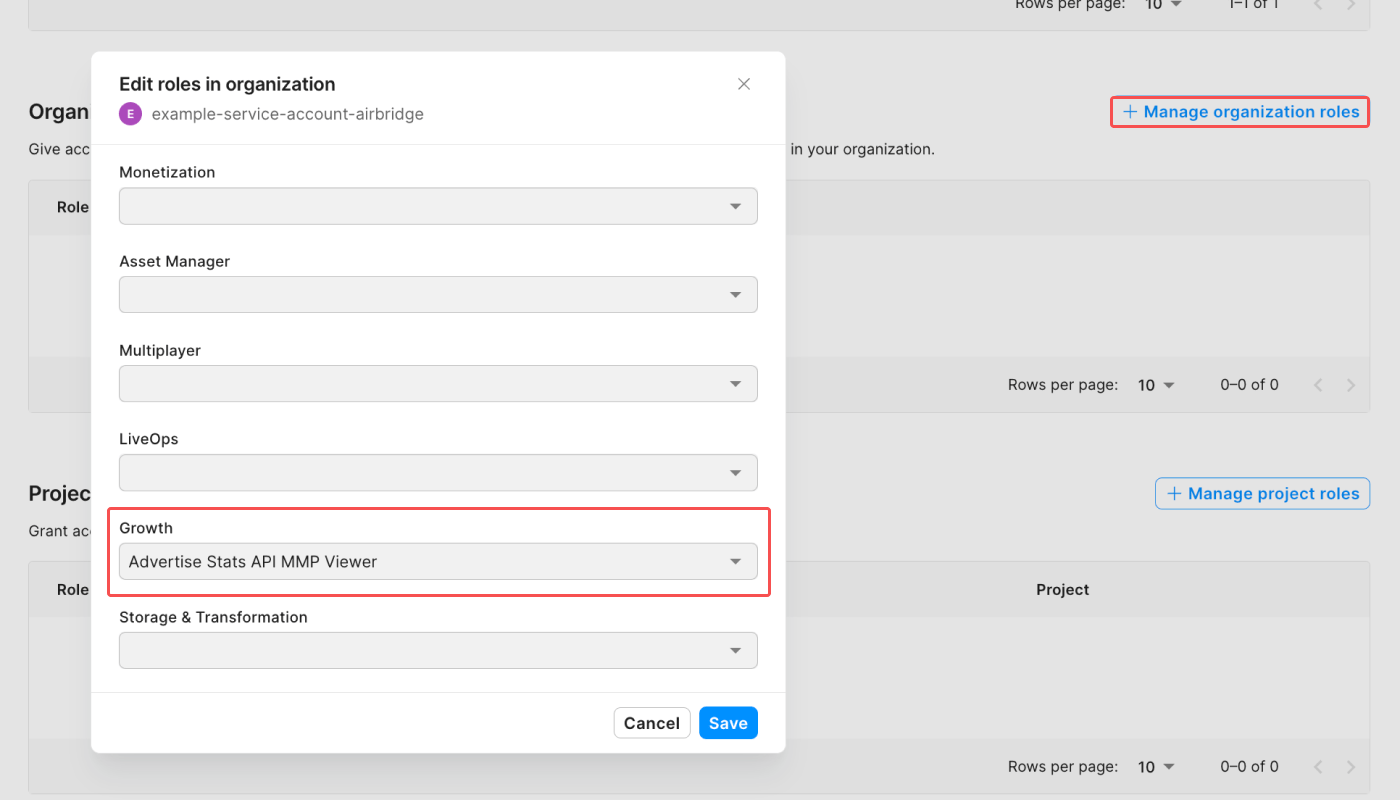The height and width of the screenshot is (800, 1400).
Task: Click the LiveOps field label
Action: [x=149, y=439]
